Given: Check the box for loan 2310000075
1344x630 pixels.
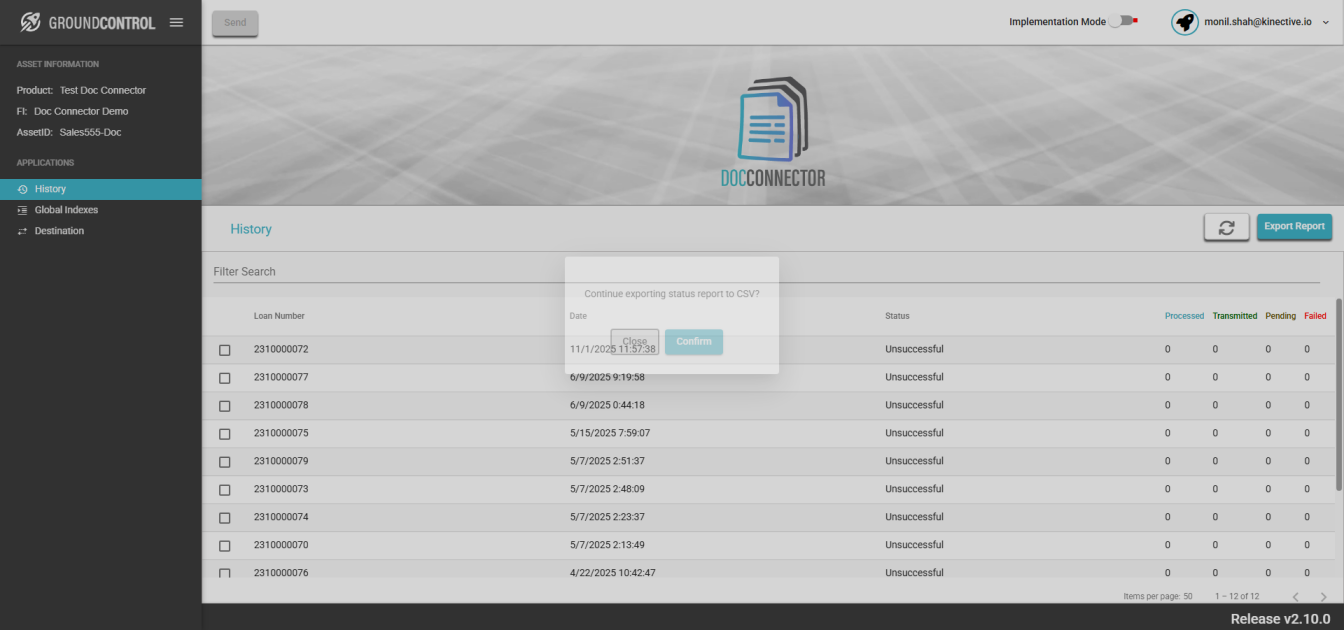Looking at the screenshot, I should 224,434.
